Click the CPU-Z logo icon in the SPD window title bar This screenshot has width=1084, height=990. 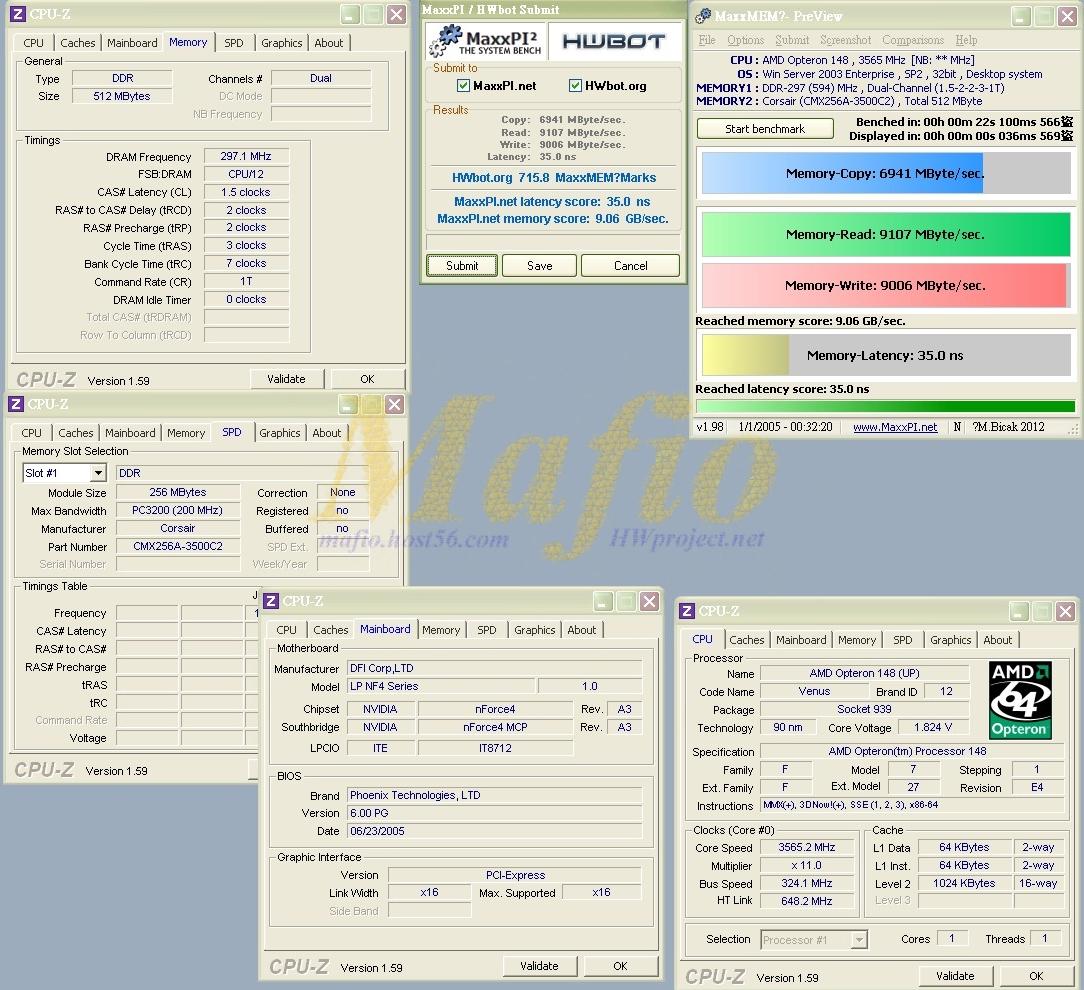click(x=16, y=404)
